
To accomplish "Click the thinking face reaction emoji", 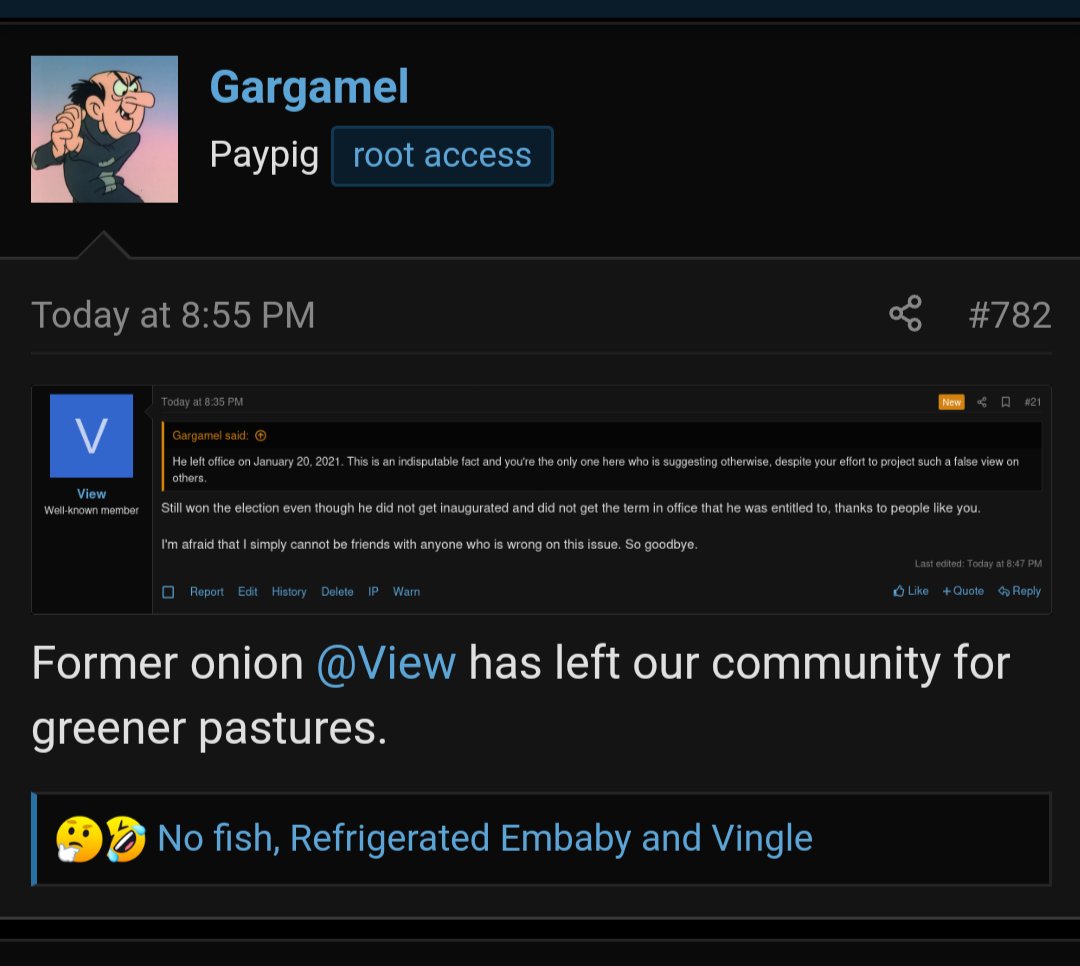I will [79, 839].
